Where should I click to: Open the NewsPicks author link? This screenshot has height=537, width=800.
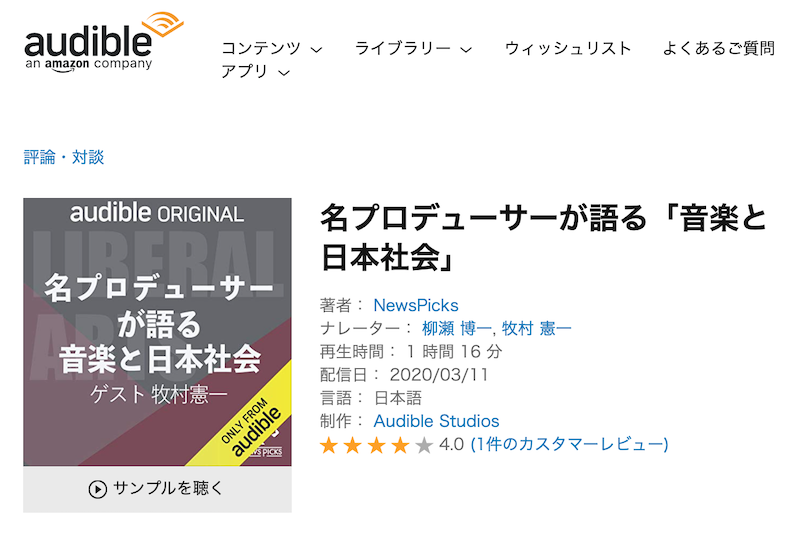point(416,305)
